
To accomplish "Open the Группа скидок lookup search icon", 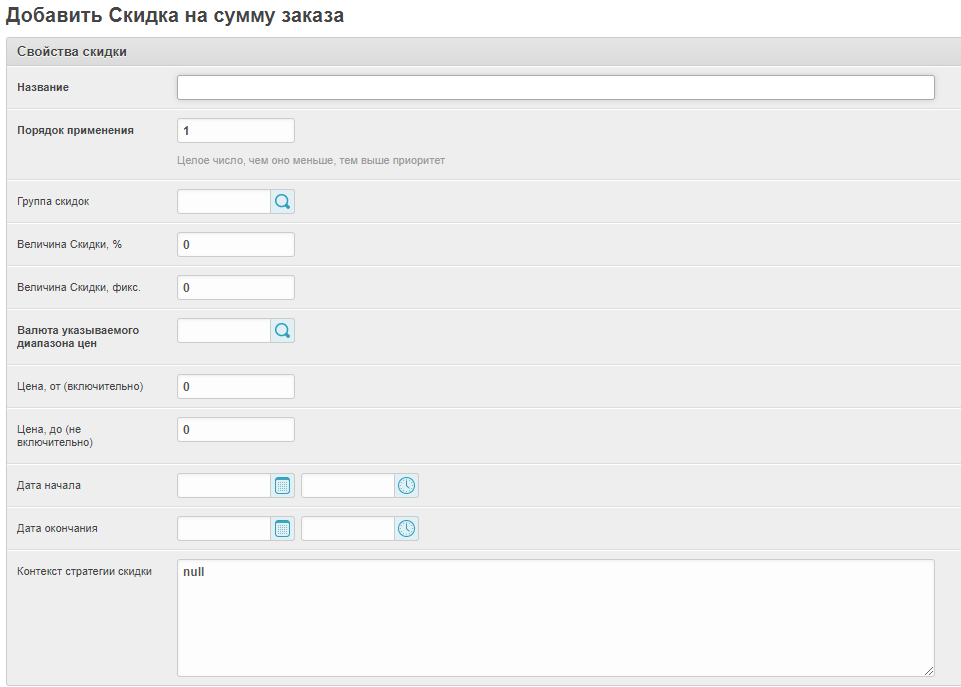I will (283, 202).
